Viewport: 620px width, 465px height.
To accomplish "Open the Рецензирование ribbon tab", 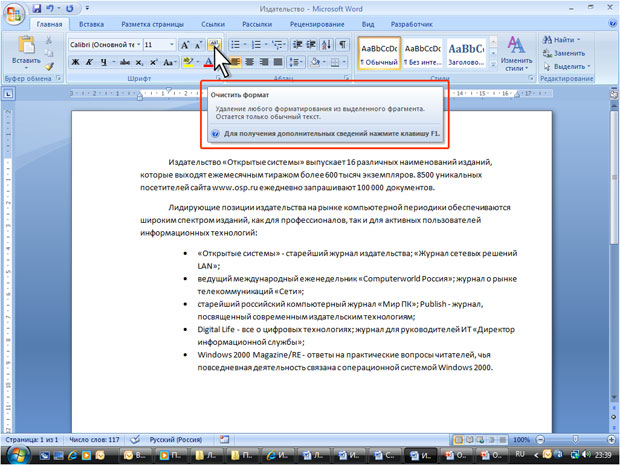I will pyautogui.click(x=317, y=24).
